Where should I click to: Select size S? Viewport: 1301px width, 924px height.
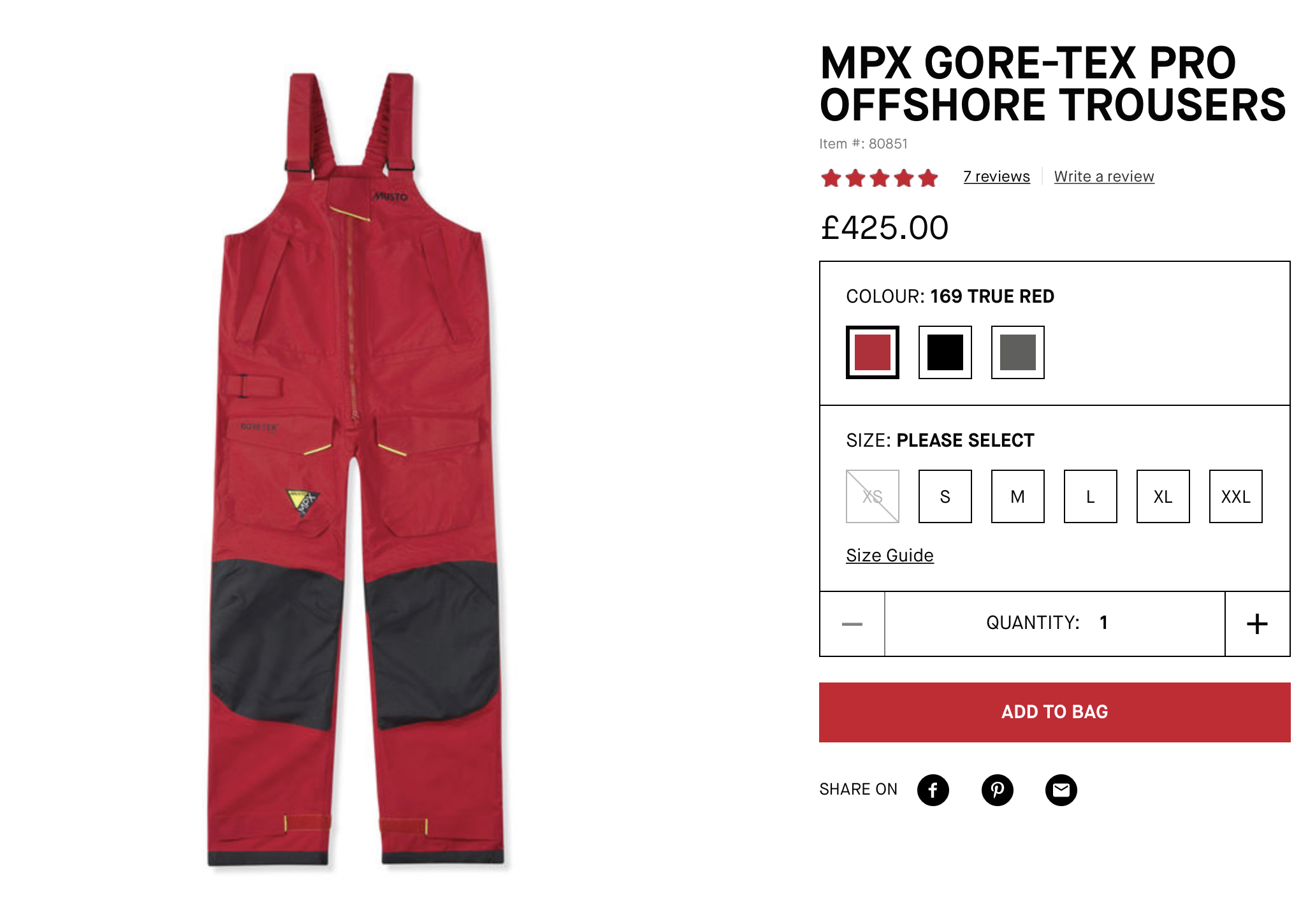[x=945, y=496]
